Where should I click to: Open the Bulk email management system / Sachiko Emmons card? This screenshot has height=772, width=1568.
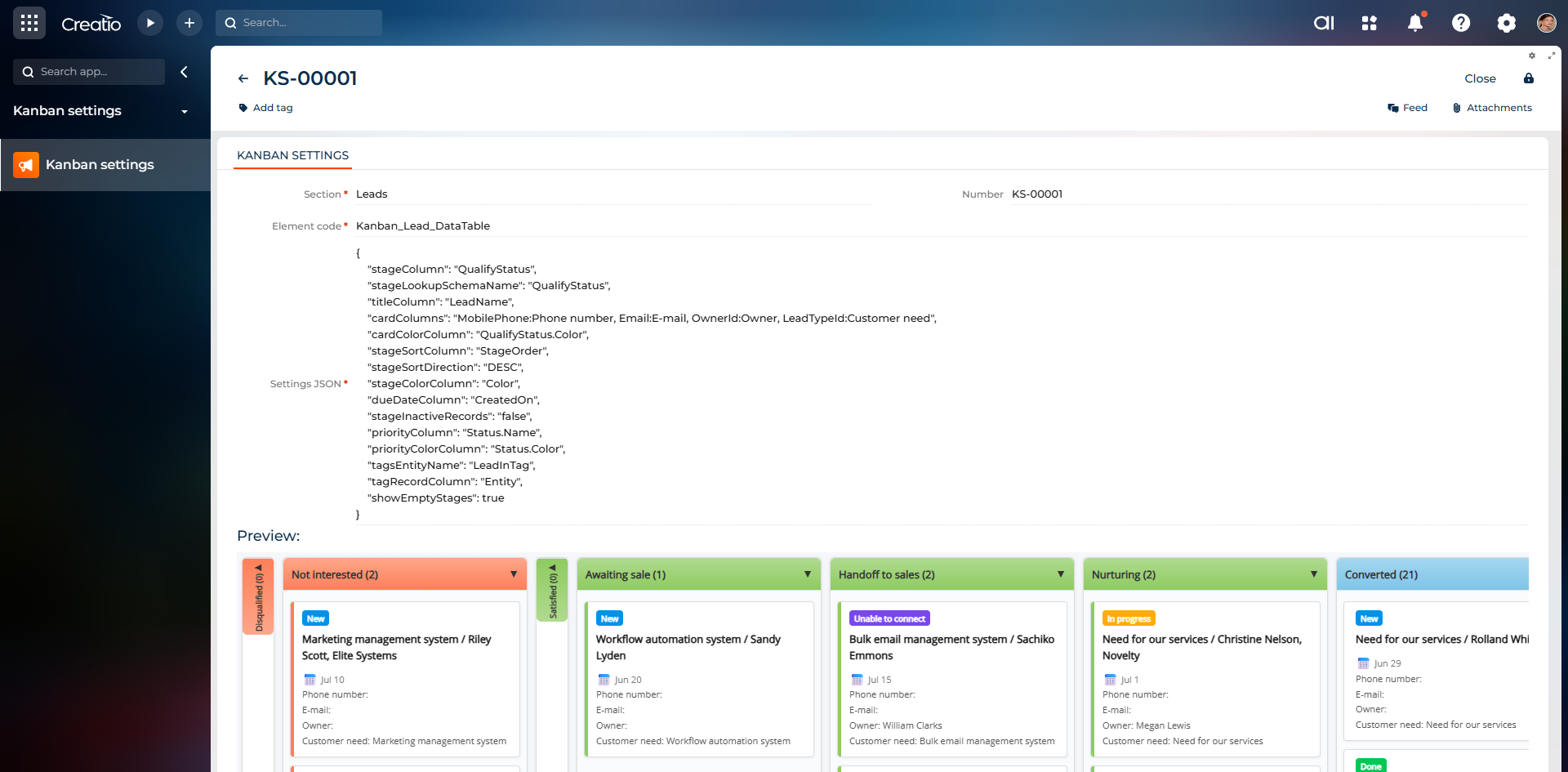(x=952, y=679)
